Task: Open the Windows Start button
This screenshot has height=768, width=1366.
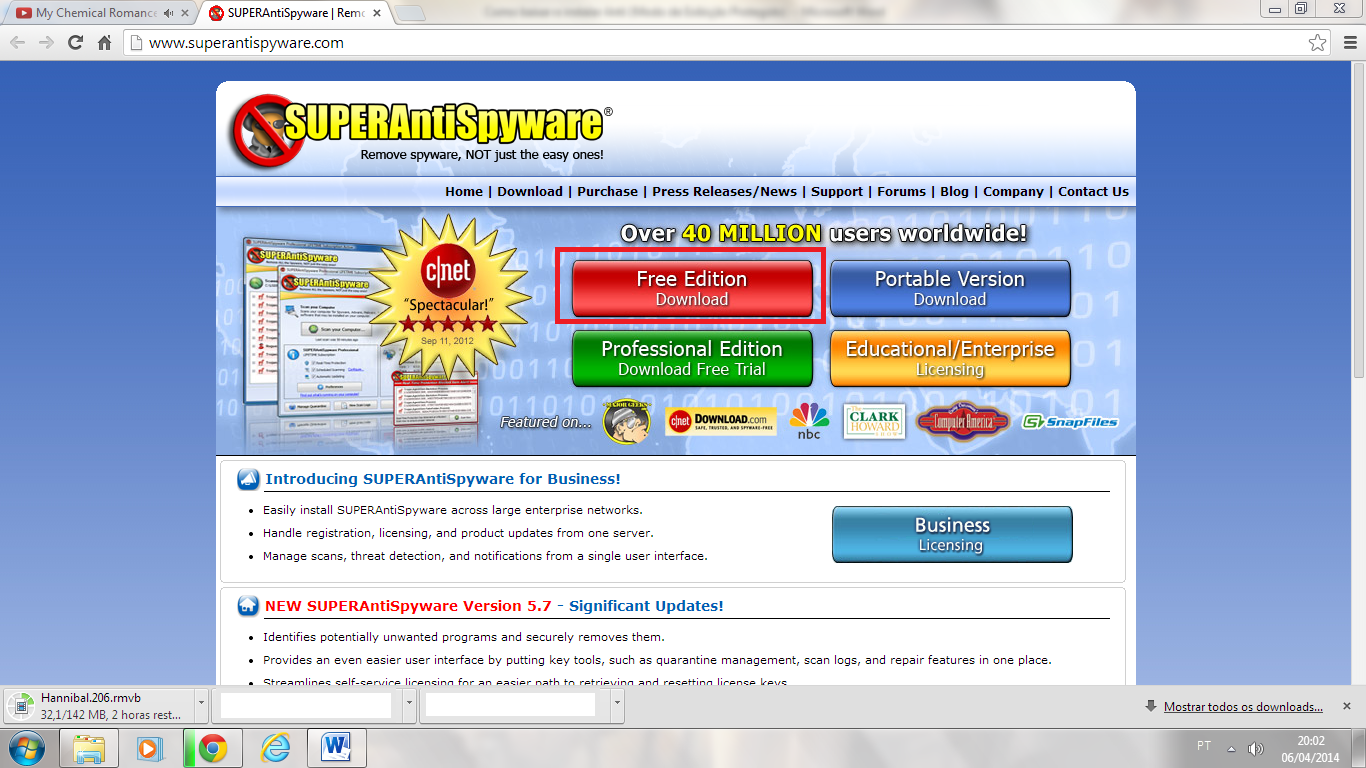Action: (x=26, y=747)
